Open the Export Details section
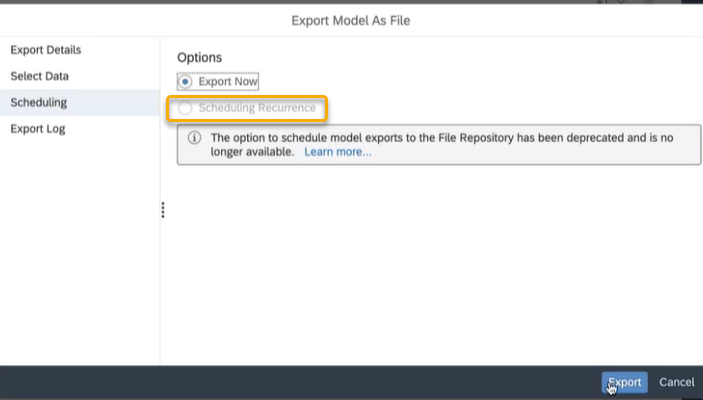The height and width of the screenshot is (400, 703). coord(46,50)
